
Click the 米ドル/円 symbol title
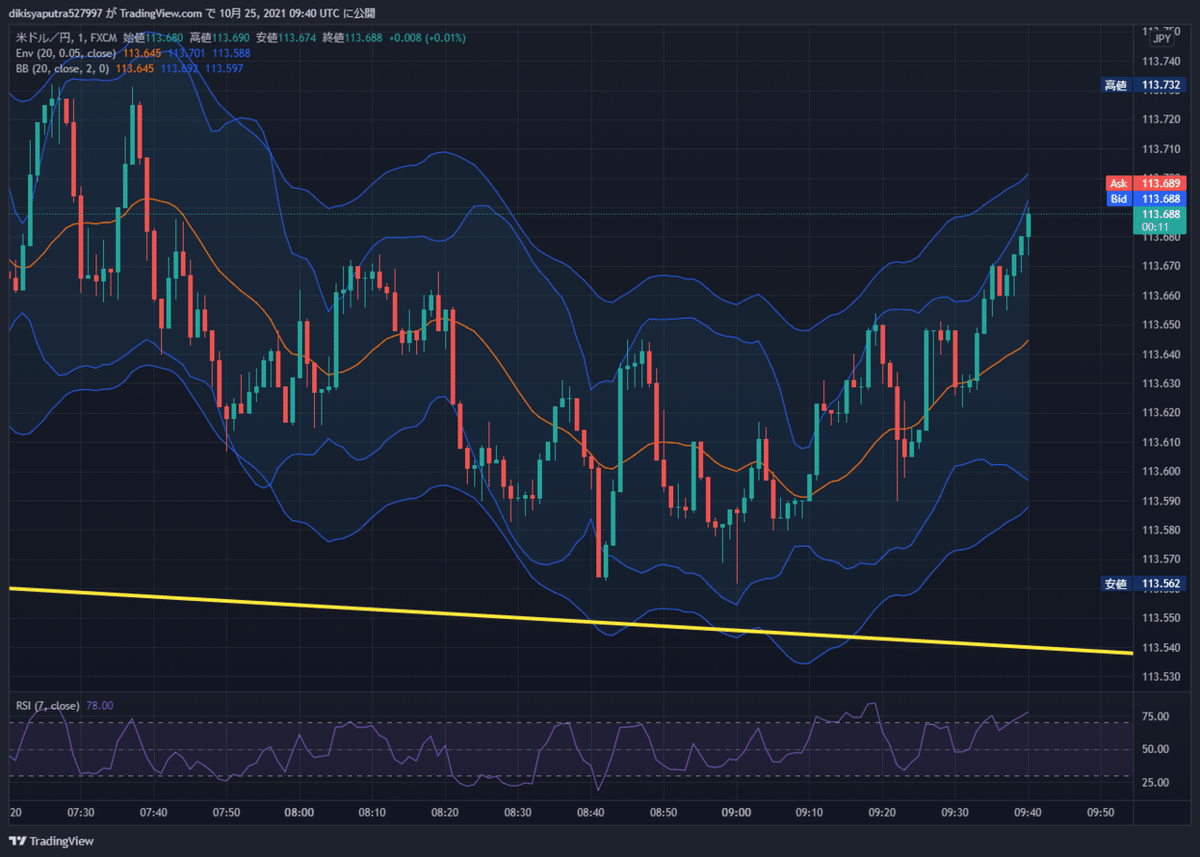pos(43,38)
